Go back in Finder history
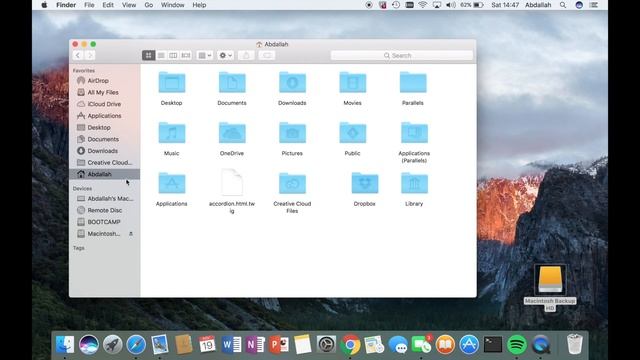The image size is (640, 360). (78, 55)
